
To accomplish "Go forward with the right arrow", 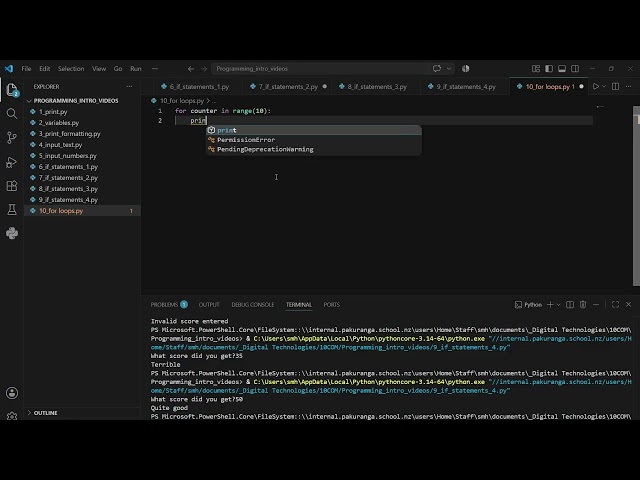I will pos(204,69).
